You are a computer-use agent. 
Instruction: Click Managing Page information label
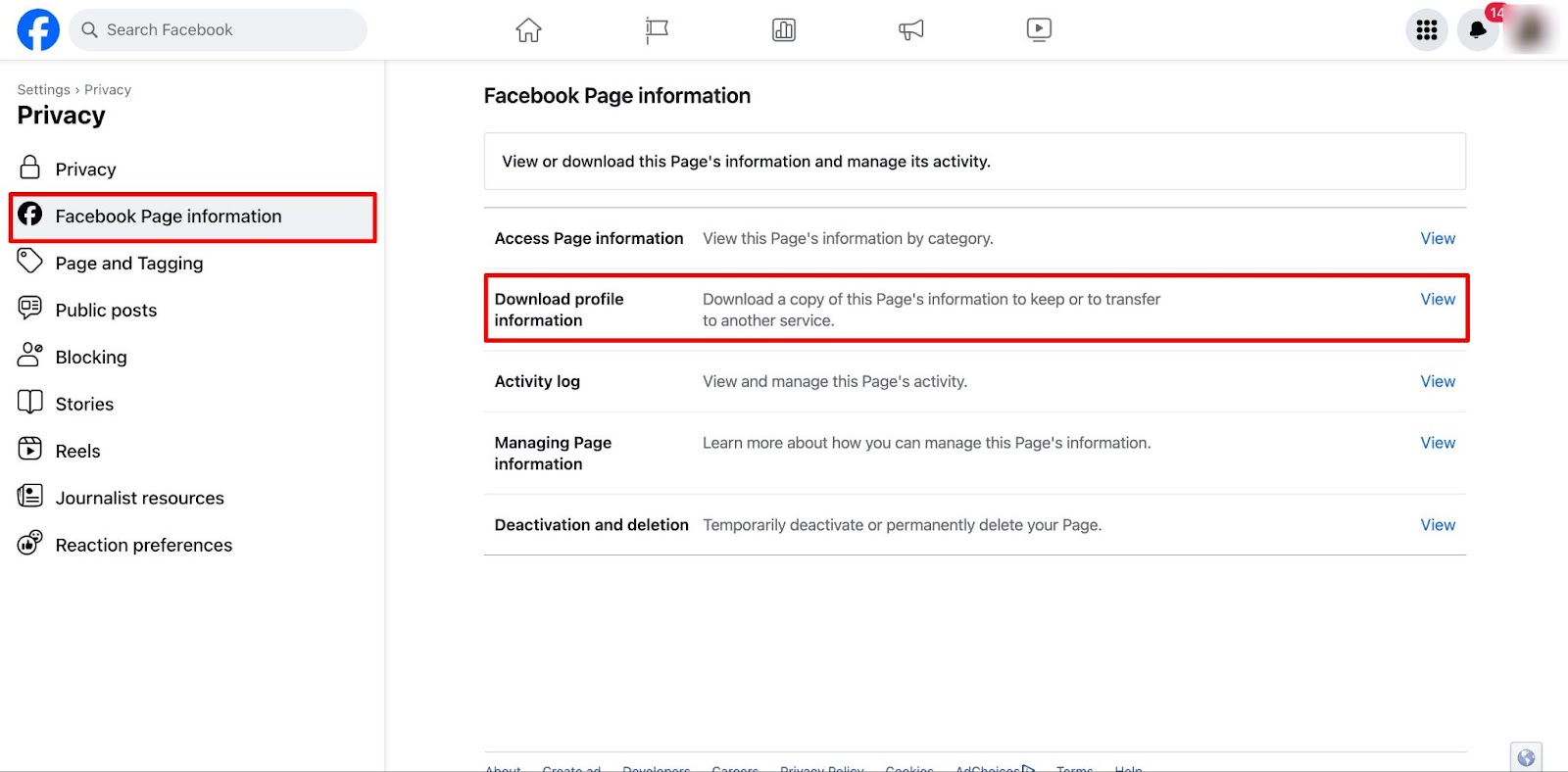pyautogui.click(x=553, y=454)
